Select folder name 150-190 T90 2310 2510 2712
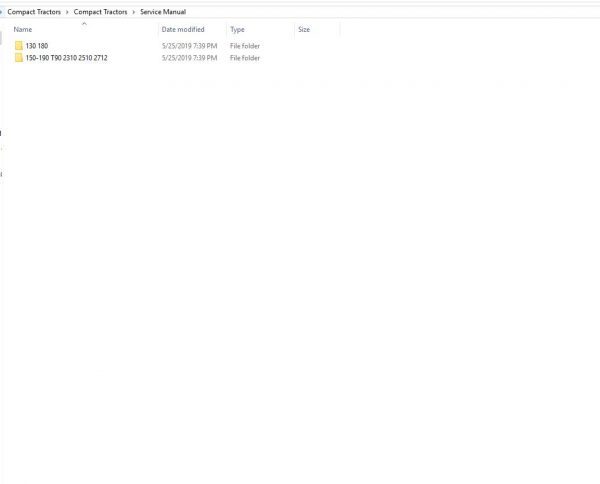Screen dimensions: 600x484 coord(67,58)
